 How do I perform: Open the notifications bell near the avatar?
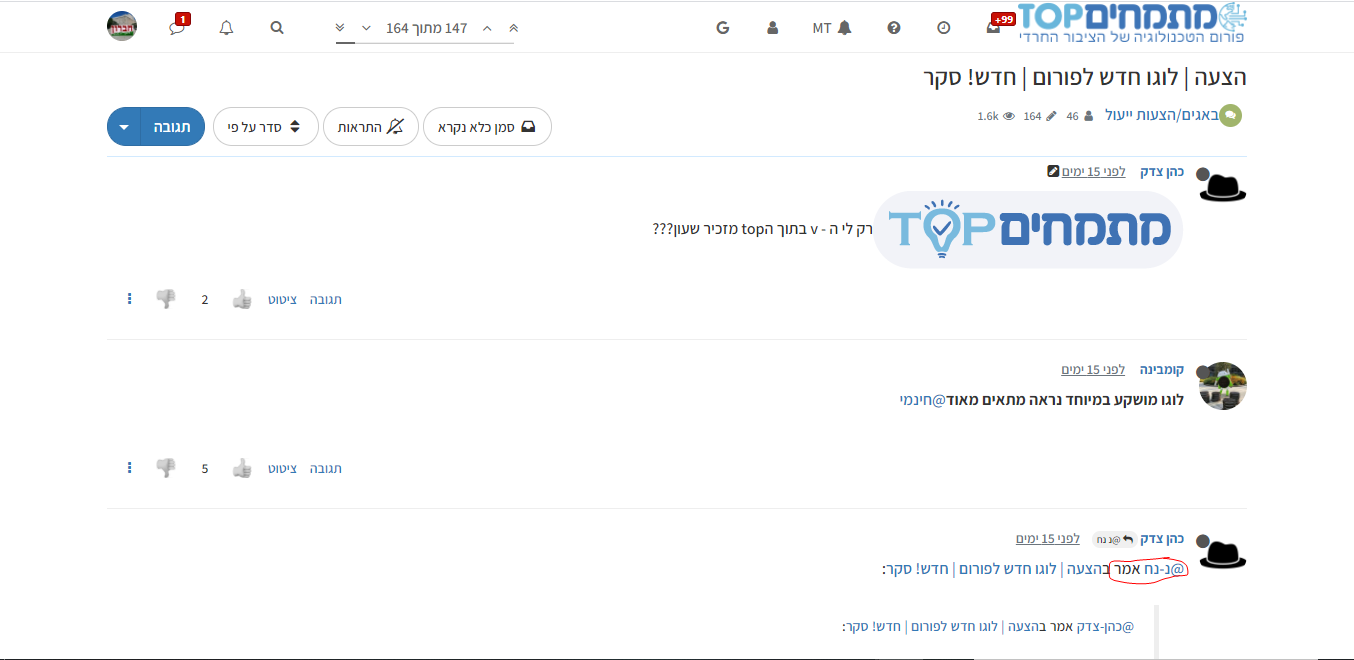point(226,28)
